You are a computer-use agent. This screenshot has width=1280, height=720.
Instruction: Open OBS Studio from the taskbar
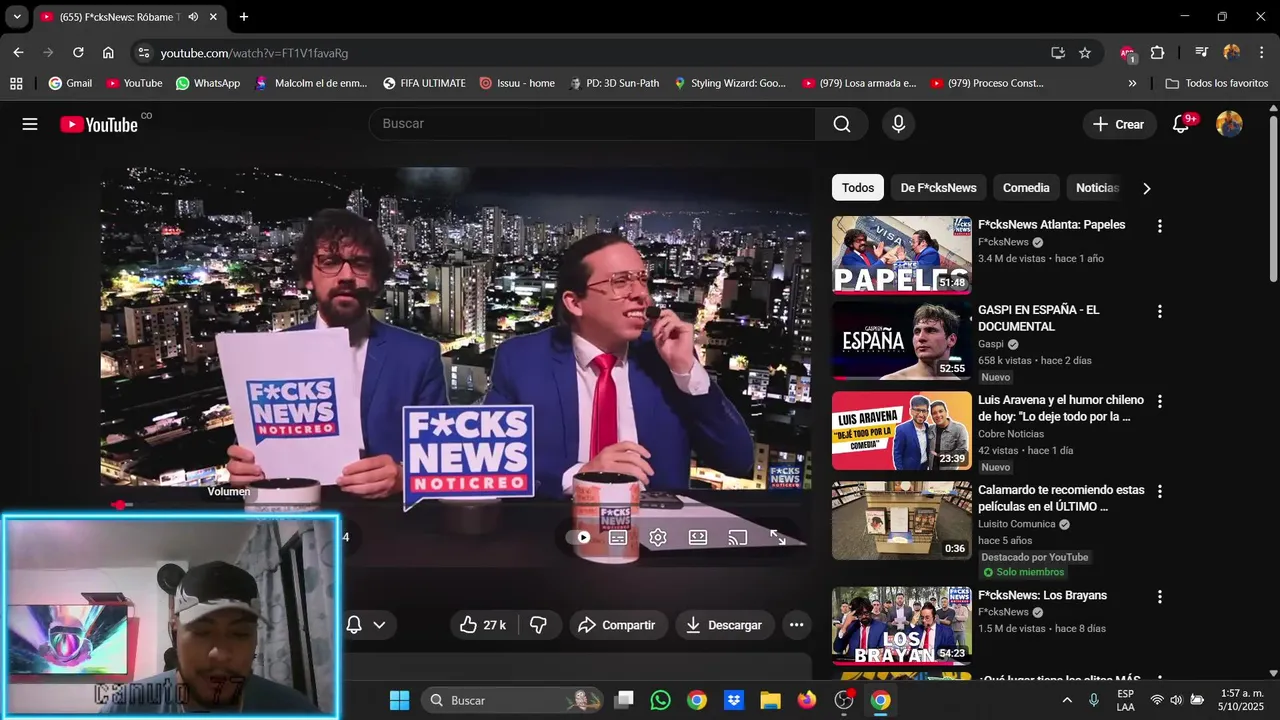click(x=844, y=700)
